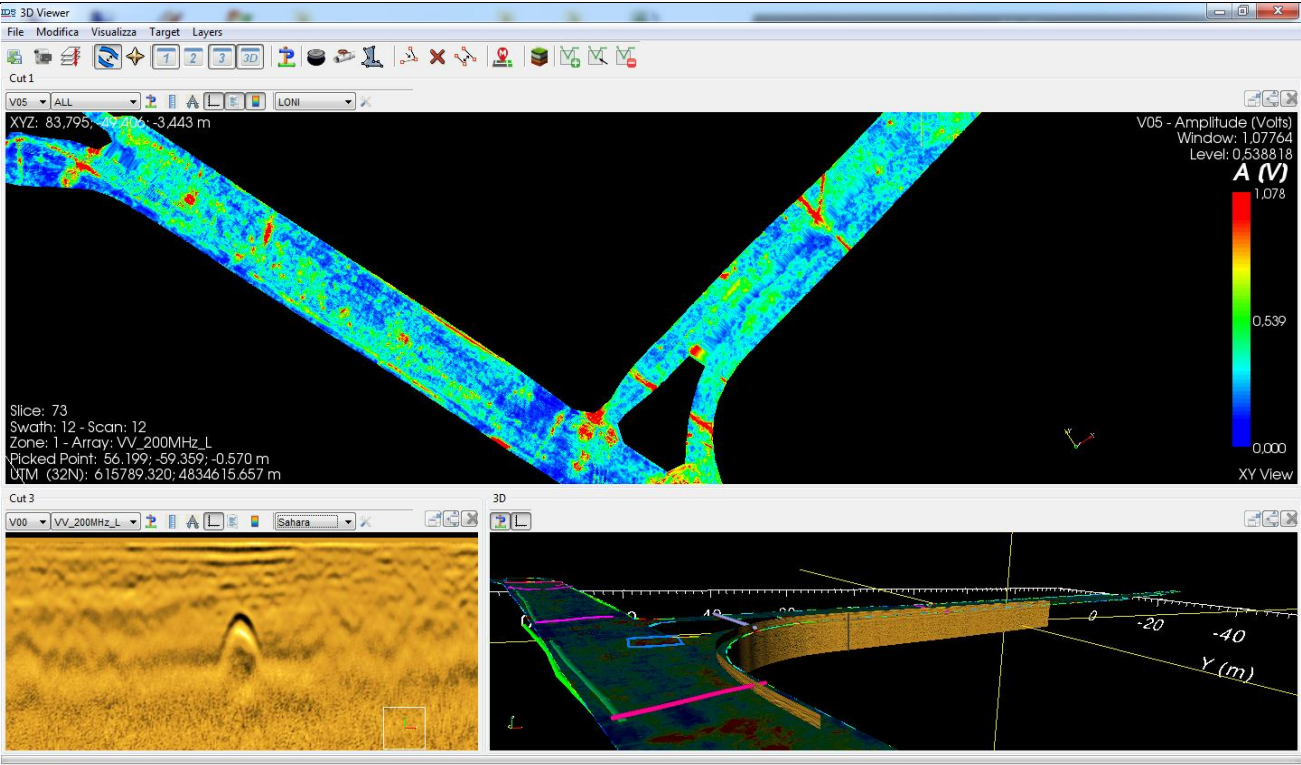Click the 'Slice: 73' text overlay
Image resolution: width=1301 pixels, height=765 pixels.
[39, 411]
